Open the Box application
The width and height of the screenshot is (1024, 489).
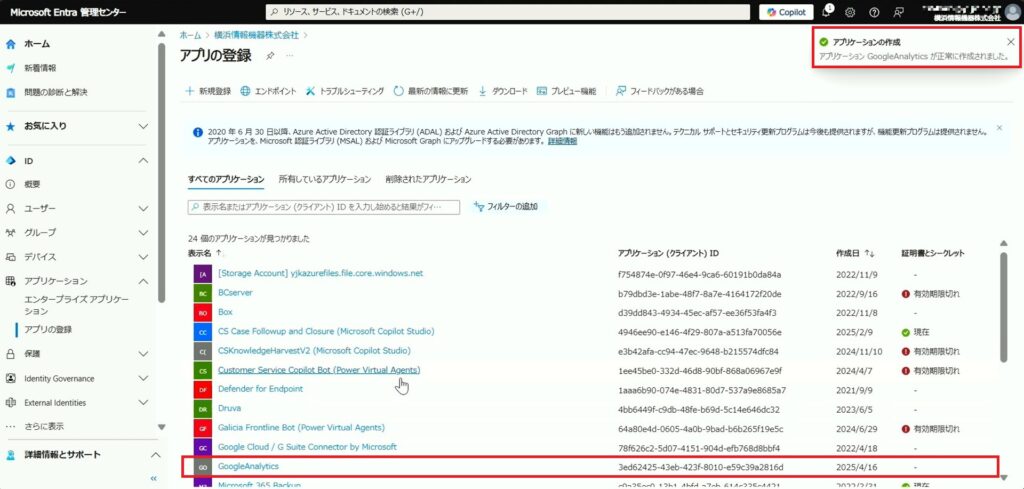coord(225,312)
